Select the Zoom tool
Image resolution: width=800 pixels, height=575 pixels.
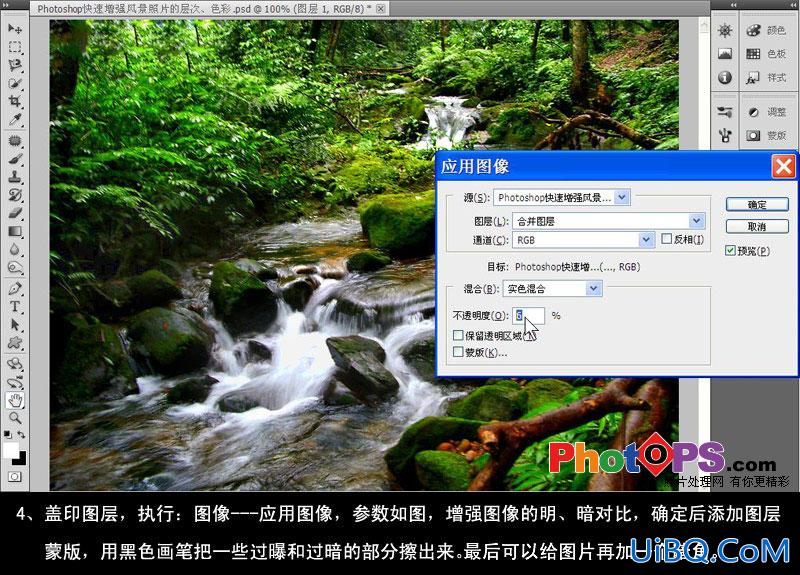pos(14,418)
